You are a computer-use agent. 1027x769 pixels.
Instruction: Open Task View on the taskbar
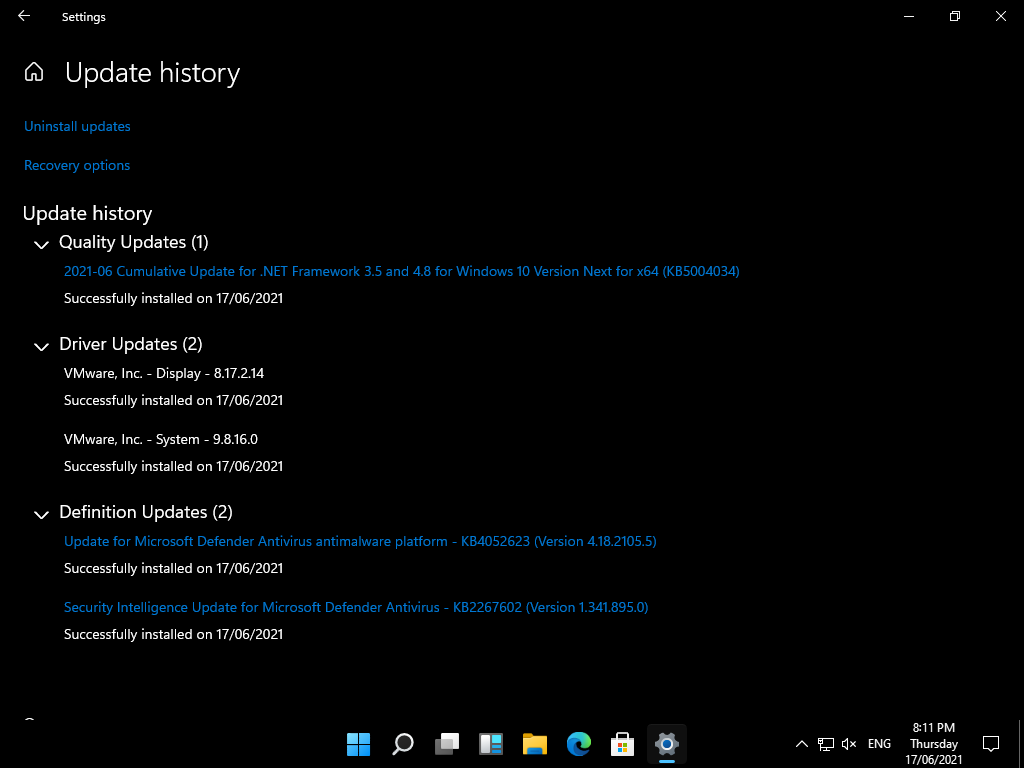[x=447, y=745]
